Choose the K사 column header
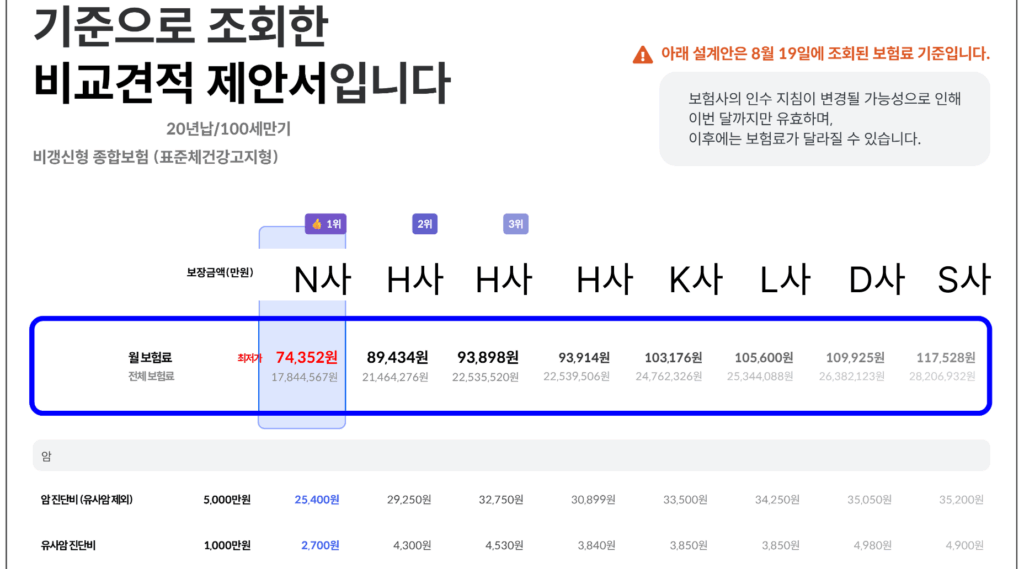This screenshot has height=569, width=1024. pyautogui.click(x=695, y=281)
